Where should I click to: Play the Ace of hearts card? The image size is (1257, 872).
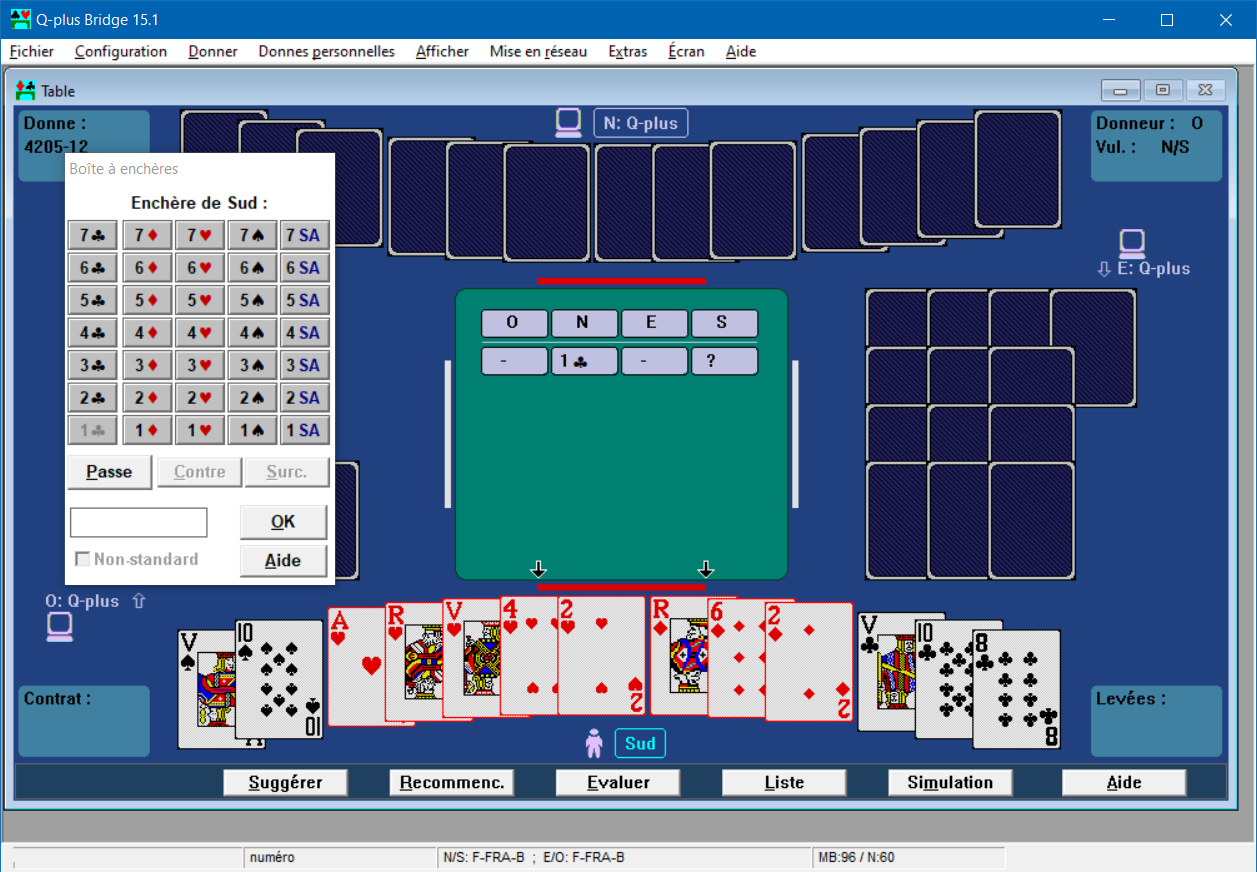point(355,665)
